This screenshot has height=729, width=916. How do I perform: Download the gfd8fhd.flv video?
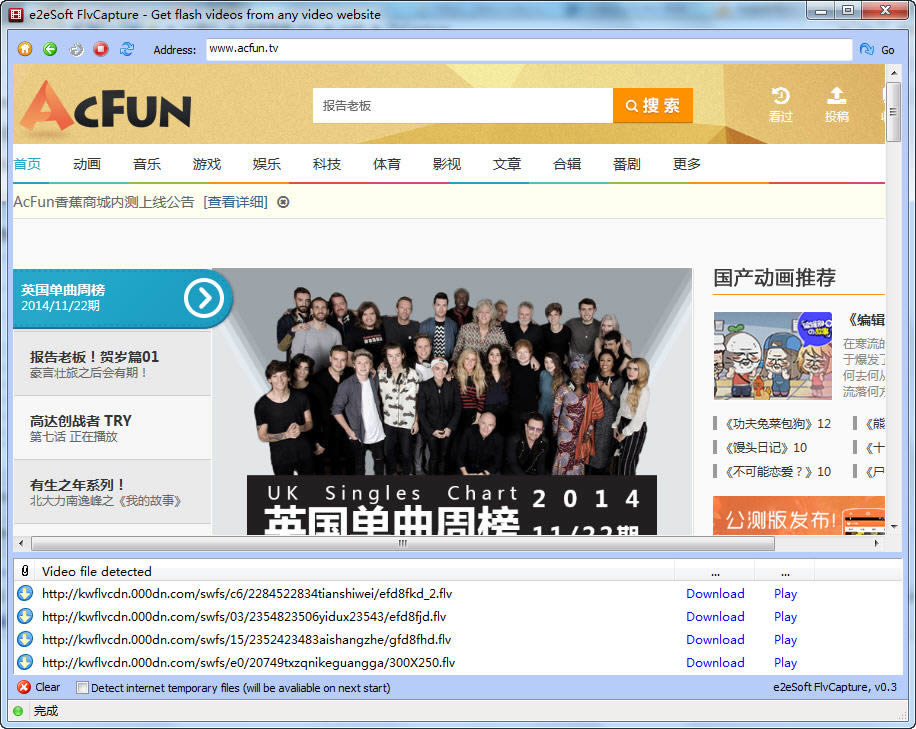[715, 639]
